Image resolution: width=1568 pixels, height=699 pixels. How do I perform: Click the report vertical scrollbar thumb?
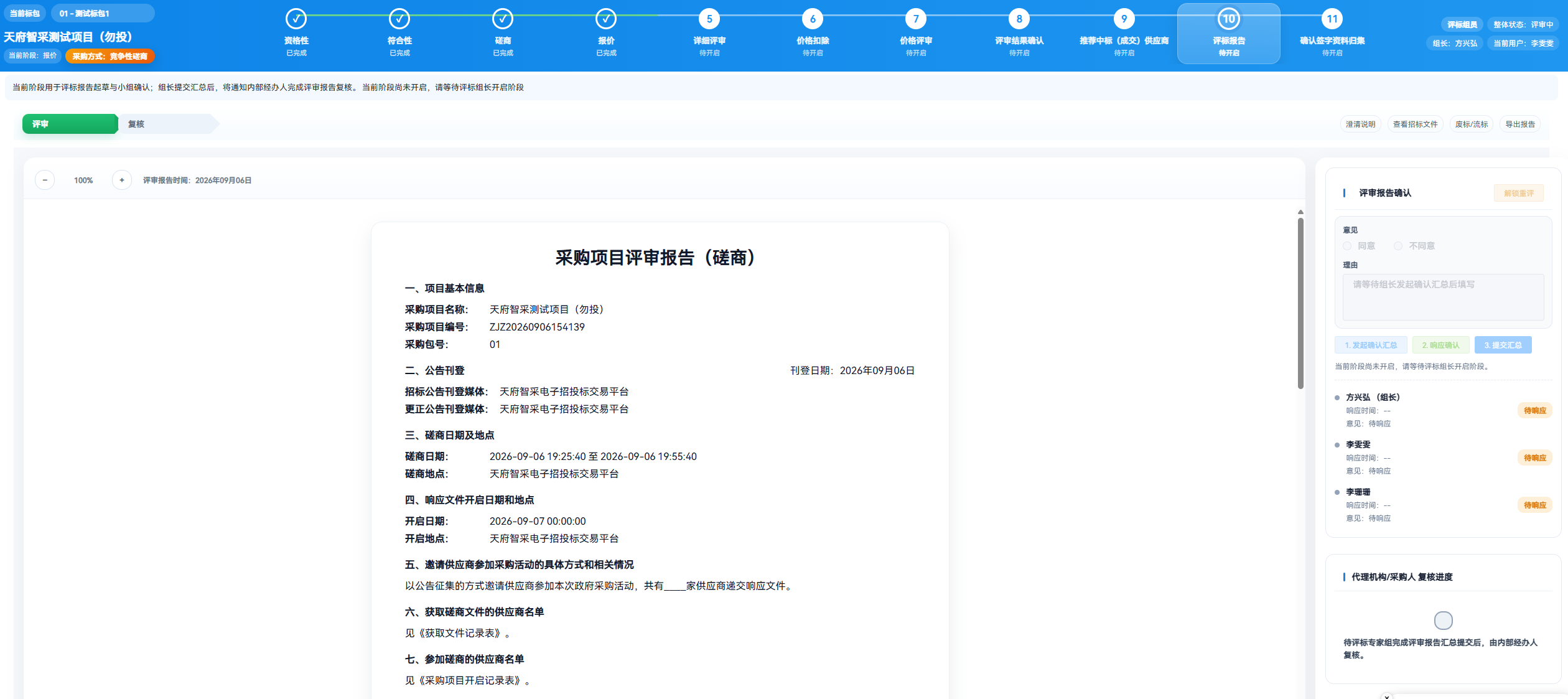tap(1300, 303)
